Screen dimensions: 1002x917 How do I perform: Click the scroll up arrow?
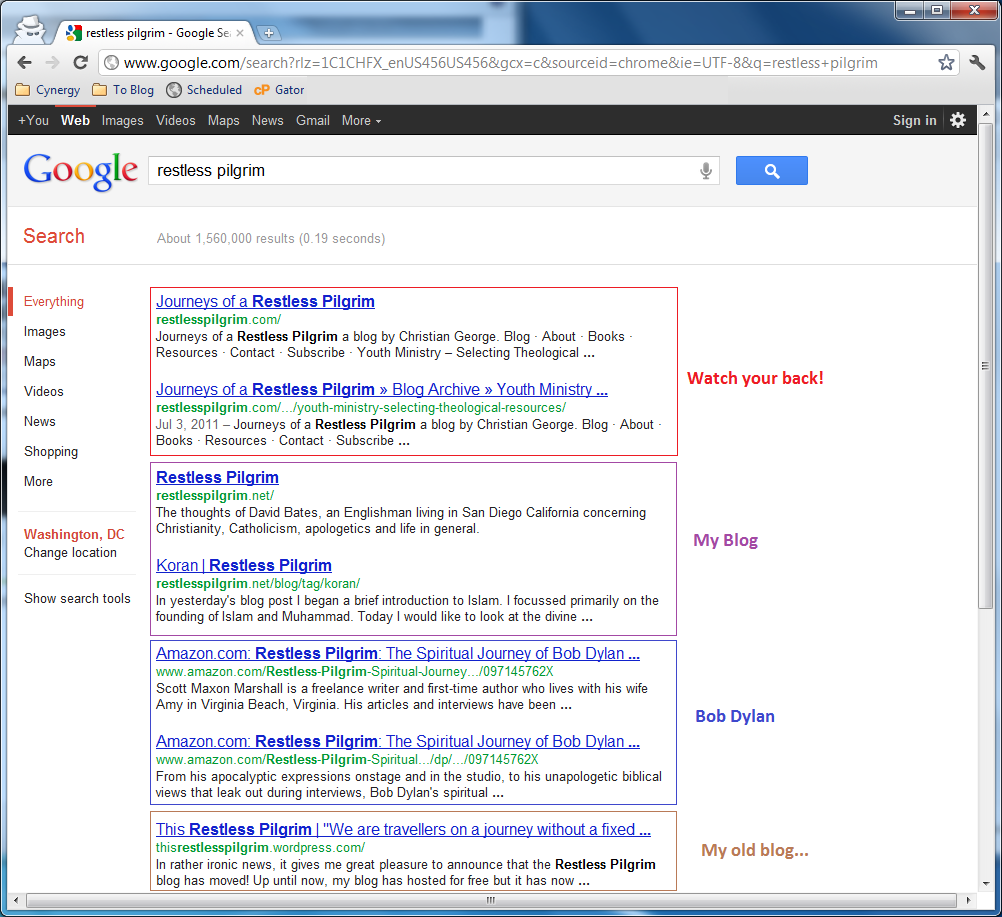(x=985, y=114)
